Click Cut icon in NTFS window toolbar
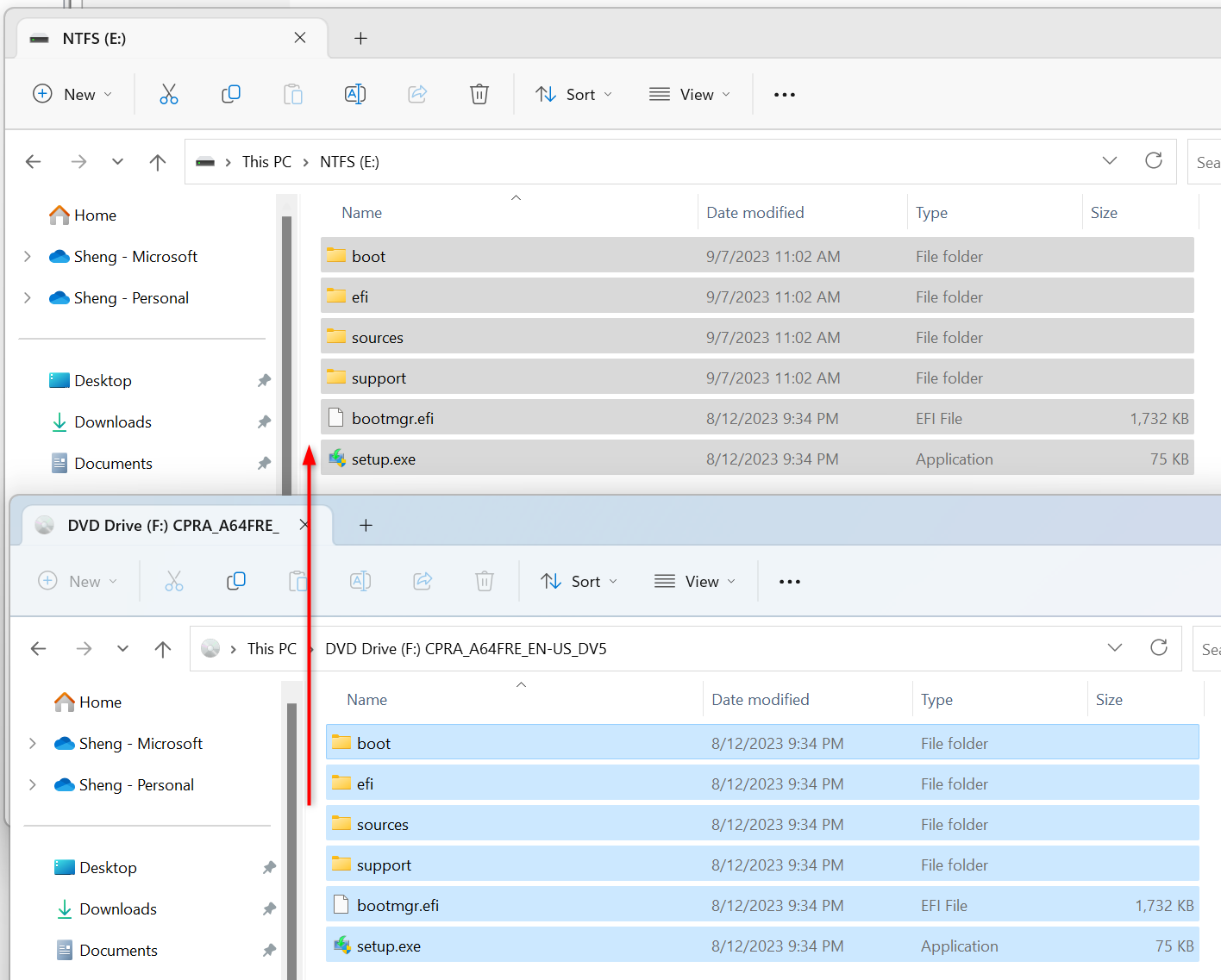 169,94
